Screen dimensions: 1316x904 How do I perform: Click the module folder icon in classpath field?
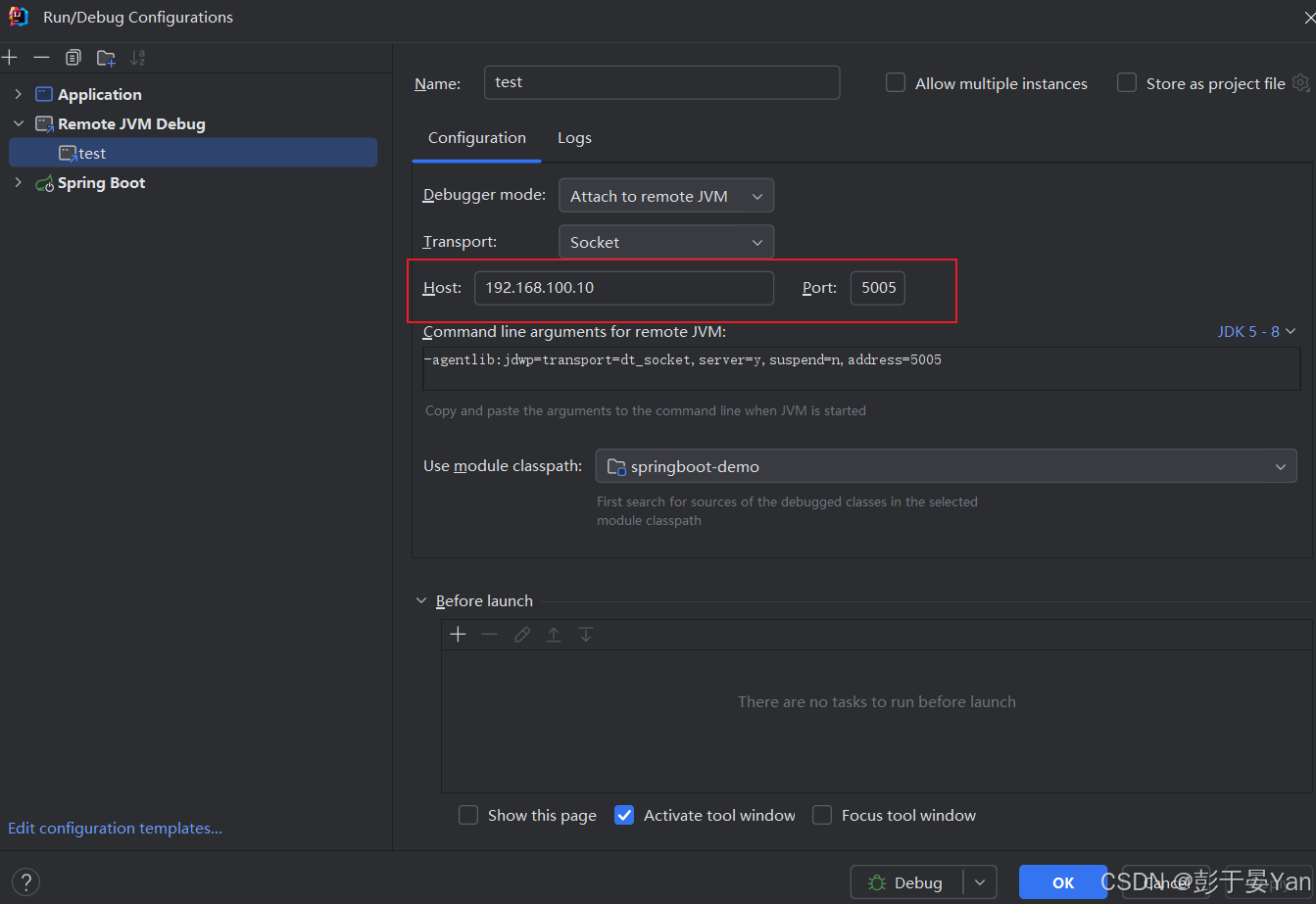click(x=616, y=467)
